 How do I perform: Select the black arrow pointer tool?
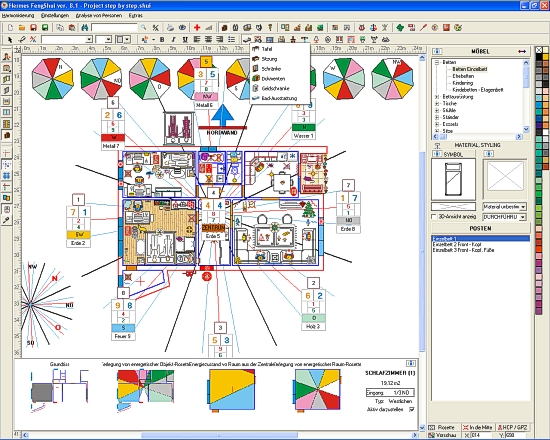point(10,39)
